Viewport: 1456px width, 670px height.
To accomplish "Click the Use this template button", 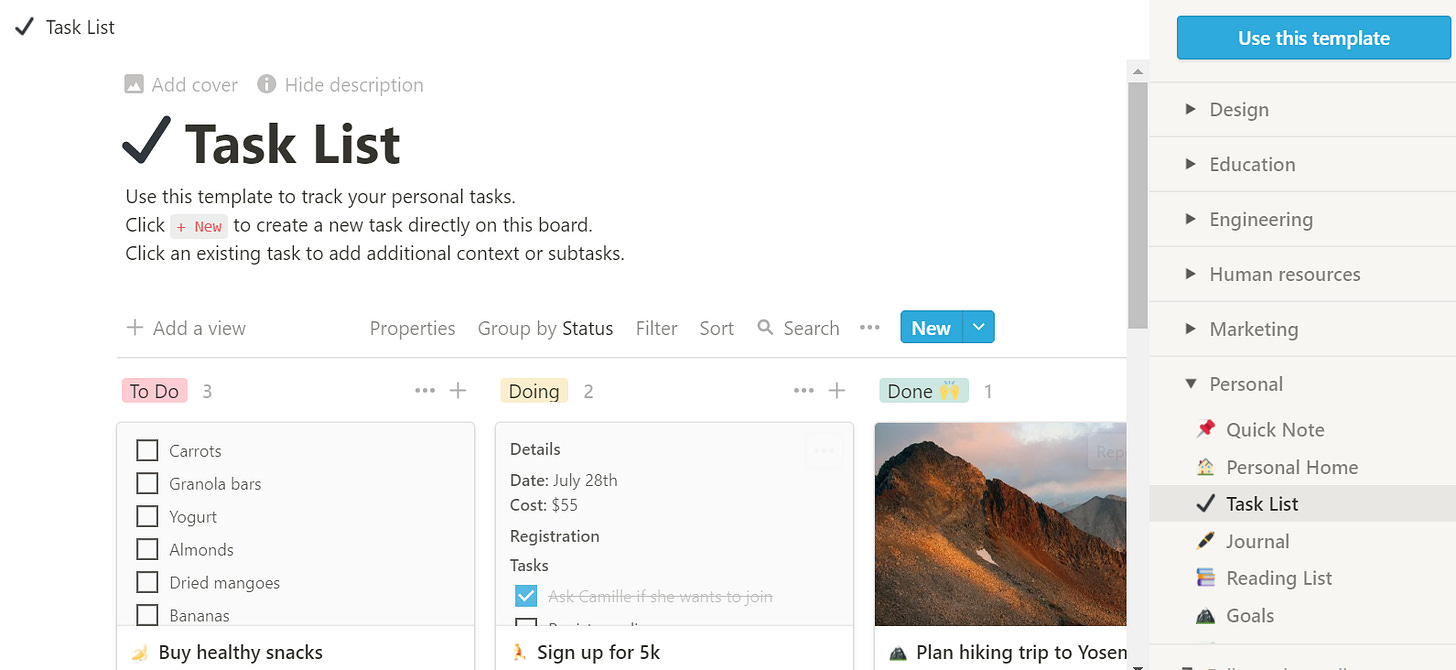I will click(x=1313, y=38).
